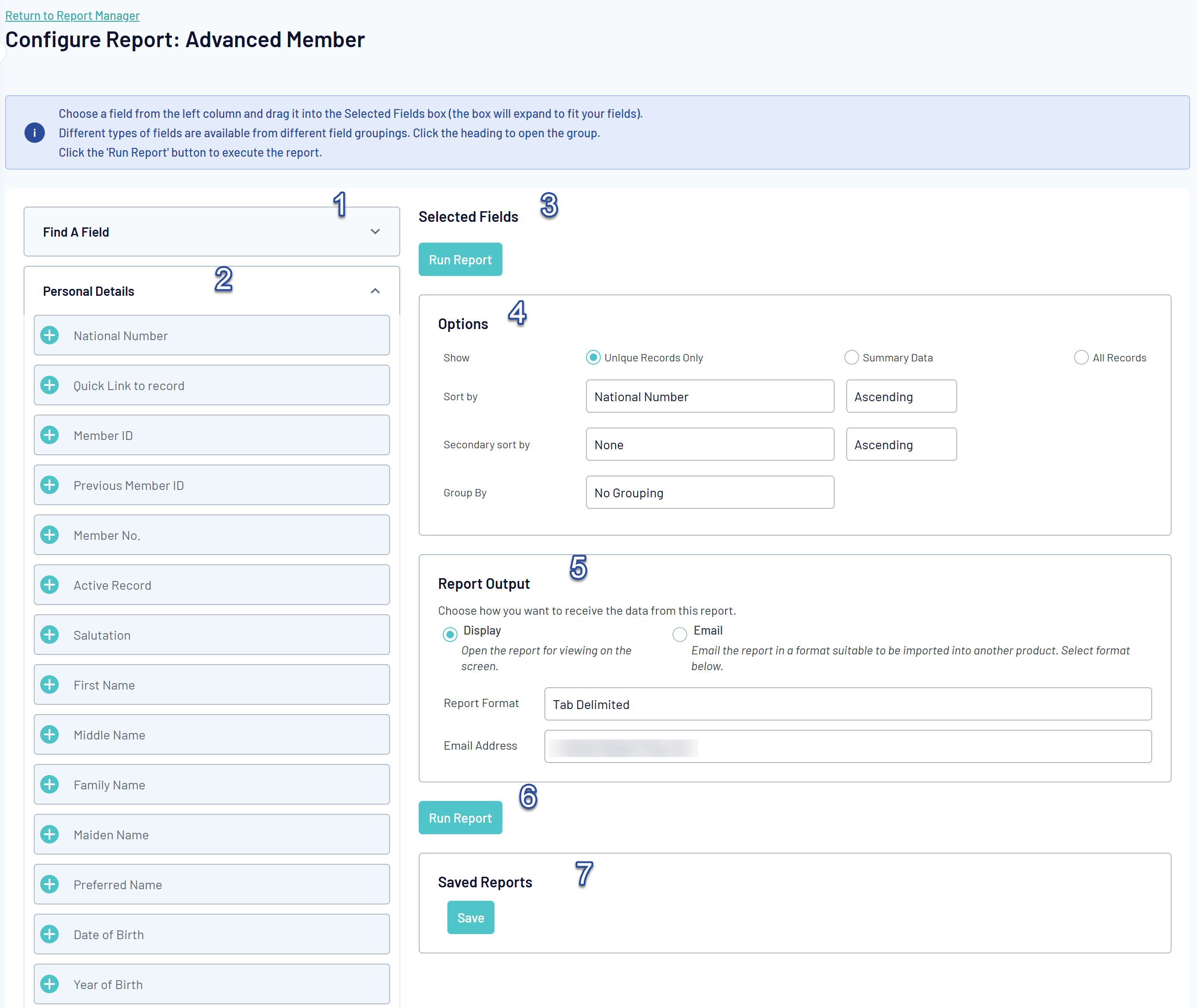Click plus icon for First Name
1197x1008 pixels.
(50, 684)
